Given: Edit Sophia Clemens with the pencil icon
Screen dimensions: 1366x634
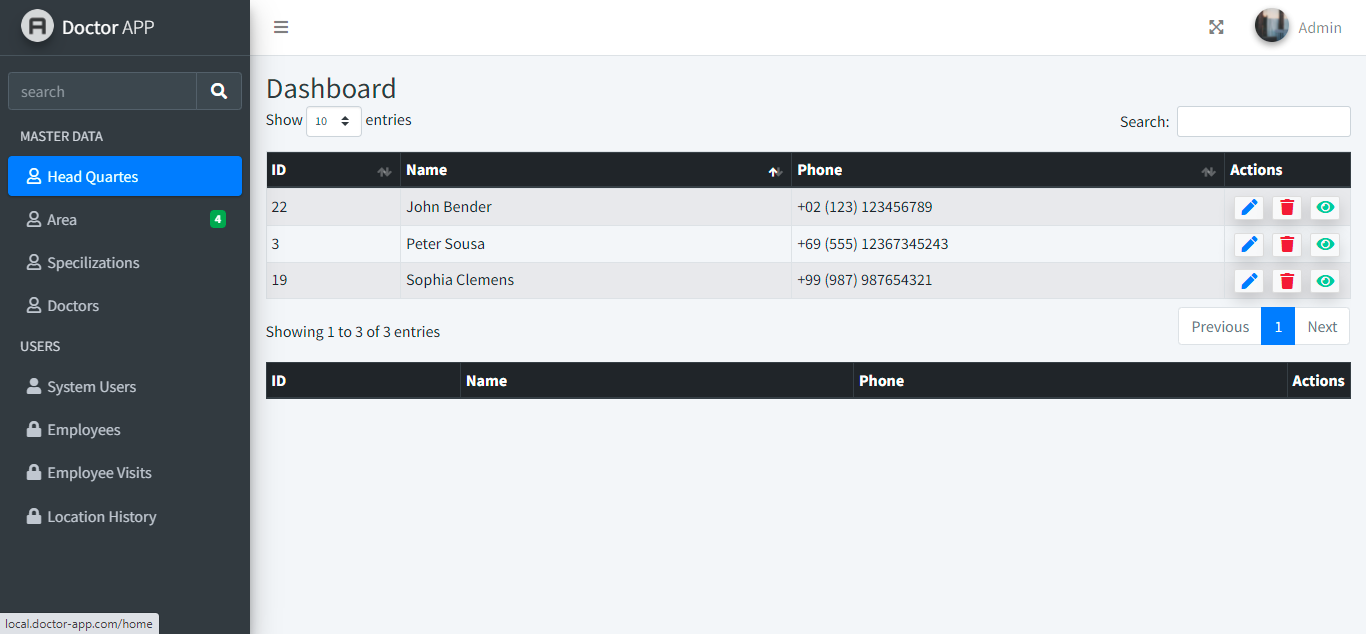Looking at the screenshot, I should click(x=1248, y=280).
